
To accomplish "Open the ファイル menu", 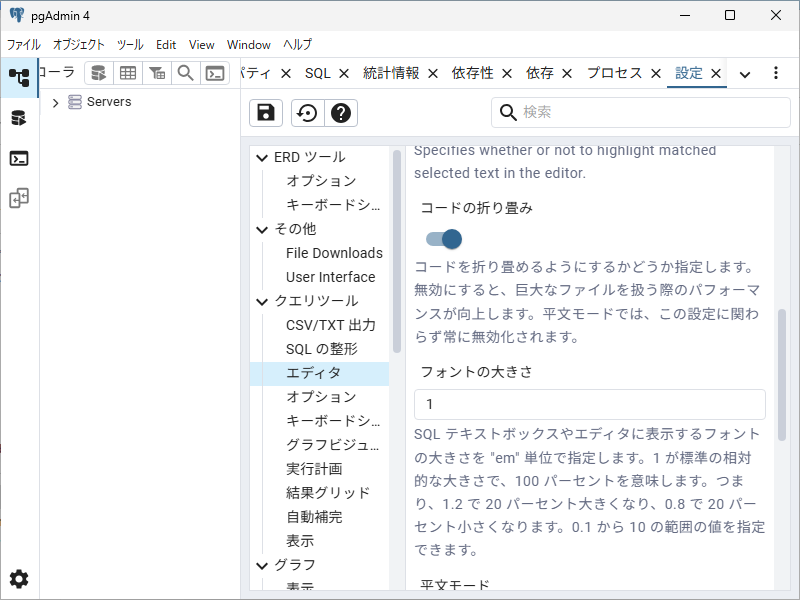I will tap(24, 45).
